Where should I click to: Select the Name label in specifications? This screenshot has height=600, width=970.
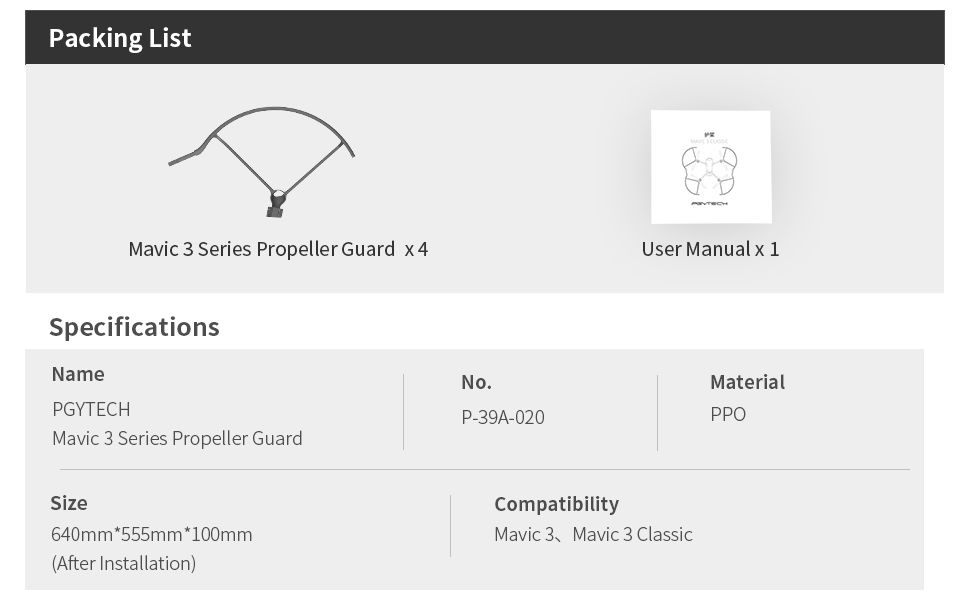click(78, 374)
